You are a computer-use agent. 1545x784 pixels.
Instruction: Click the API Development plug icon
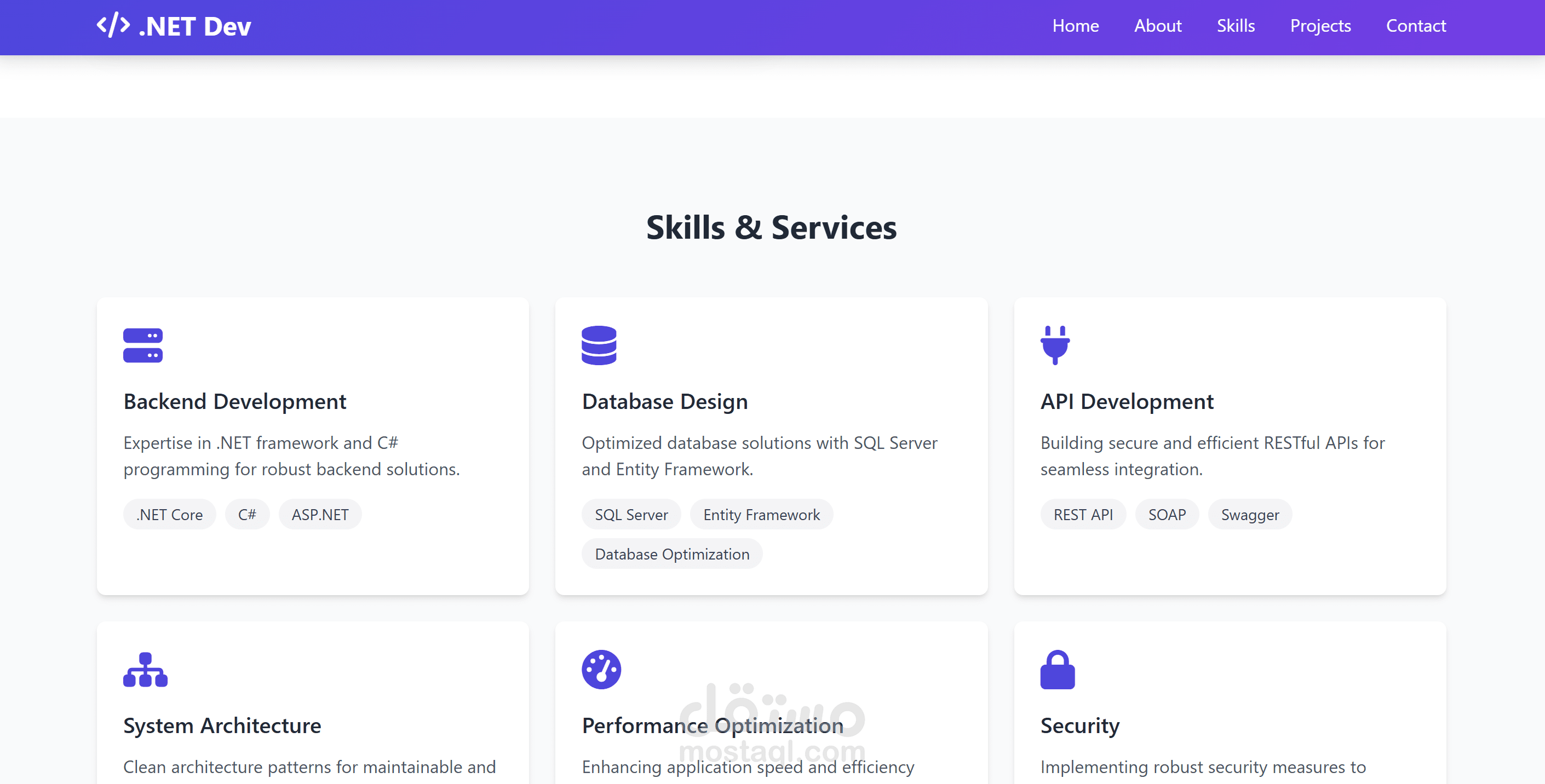click(x=1055, y=346)
